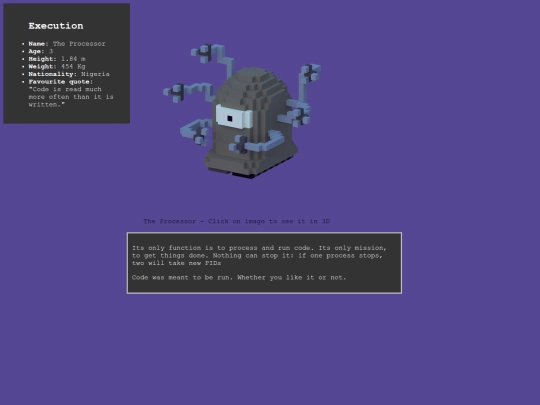
Task: Click the 'Click on image to see it in 3D' caption
Action: (x=237, y=221)
